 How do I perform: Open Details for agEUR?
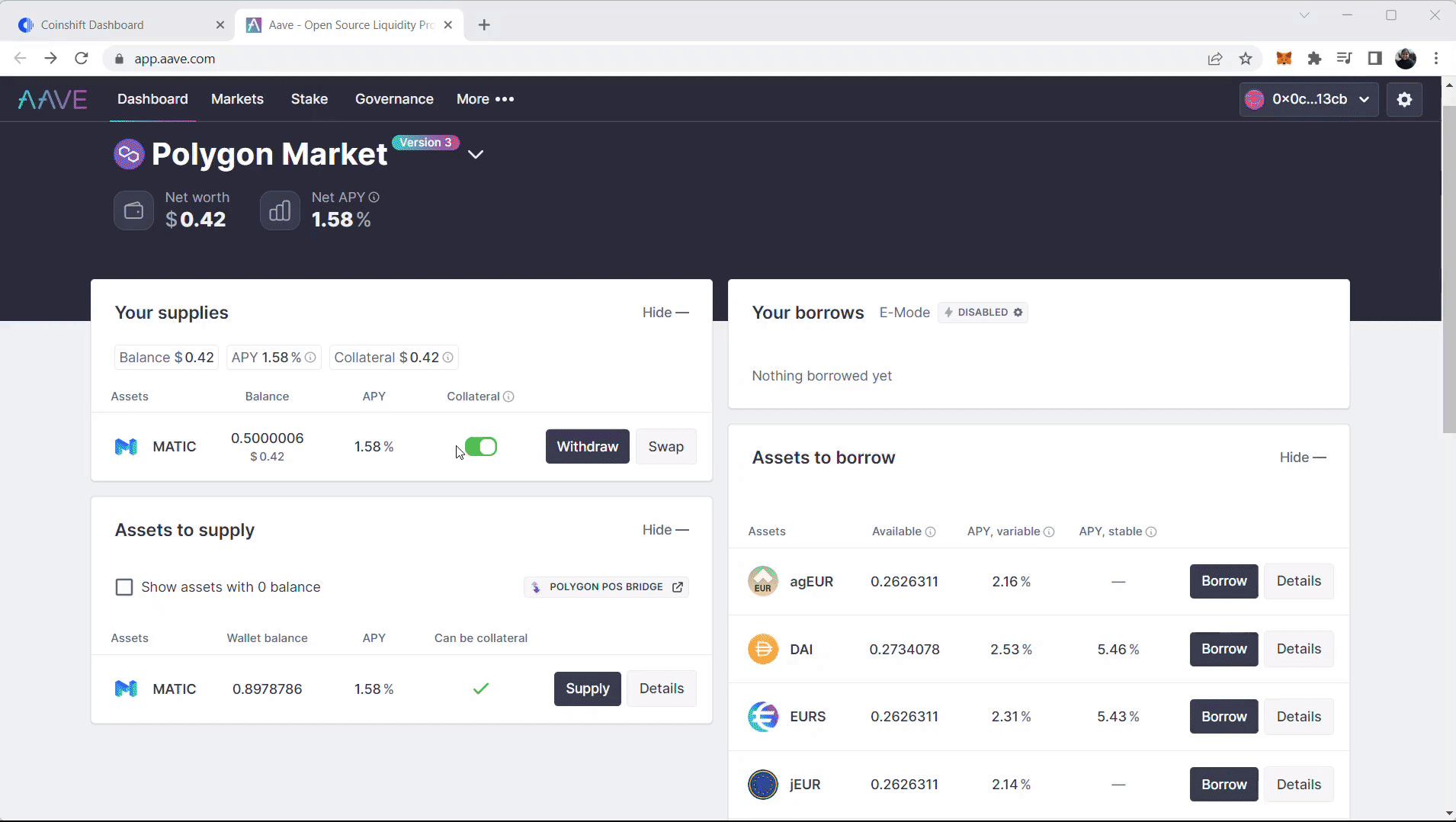point(1298,581)
